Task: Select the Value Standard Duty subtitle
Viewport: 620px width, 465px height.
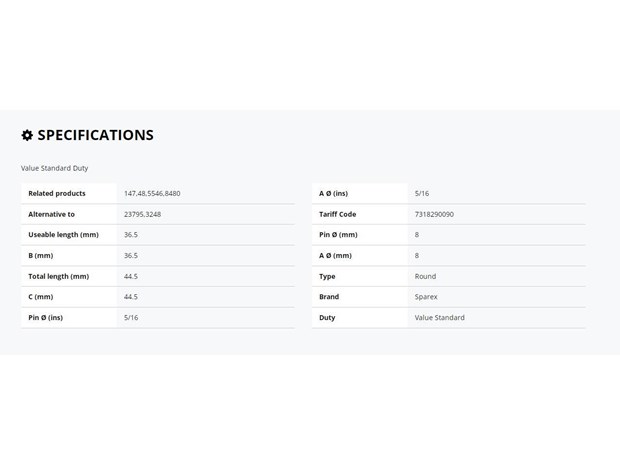Action: (55, 168)
